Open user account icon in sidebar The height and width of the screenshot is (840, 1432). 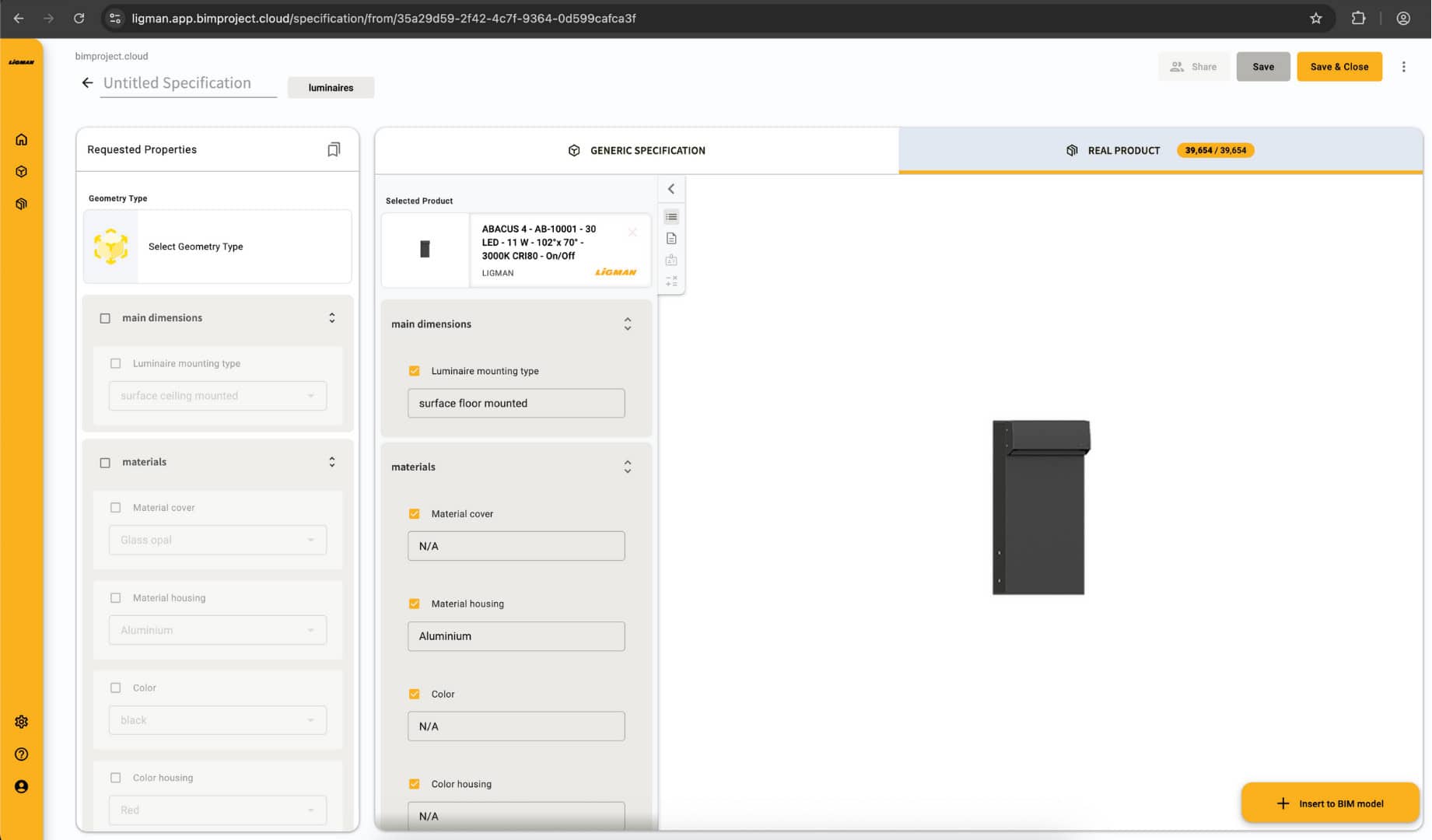tap(22, 786)
